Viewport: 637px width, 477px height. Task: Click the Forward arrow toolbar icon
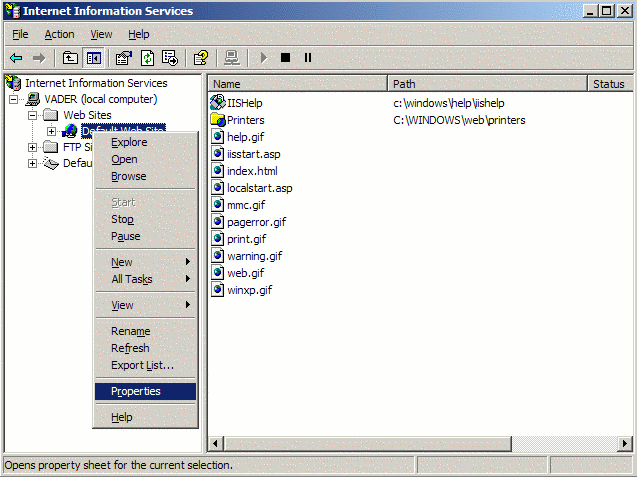[x=39, y=58]
